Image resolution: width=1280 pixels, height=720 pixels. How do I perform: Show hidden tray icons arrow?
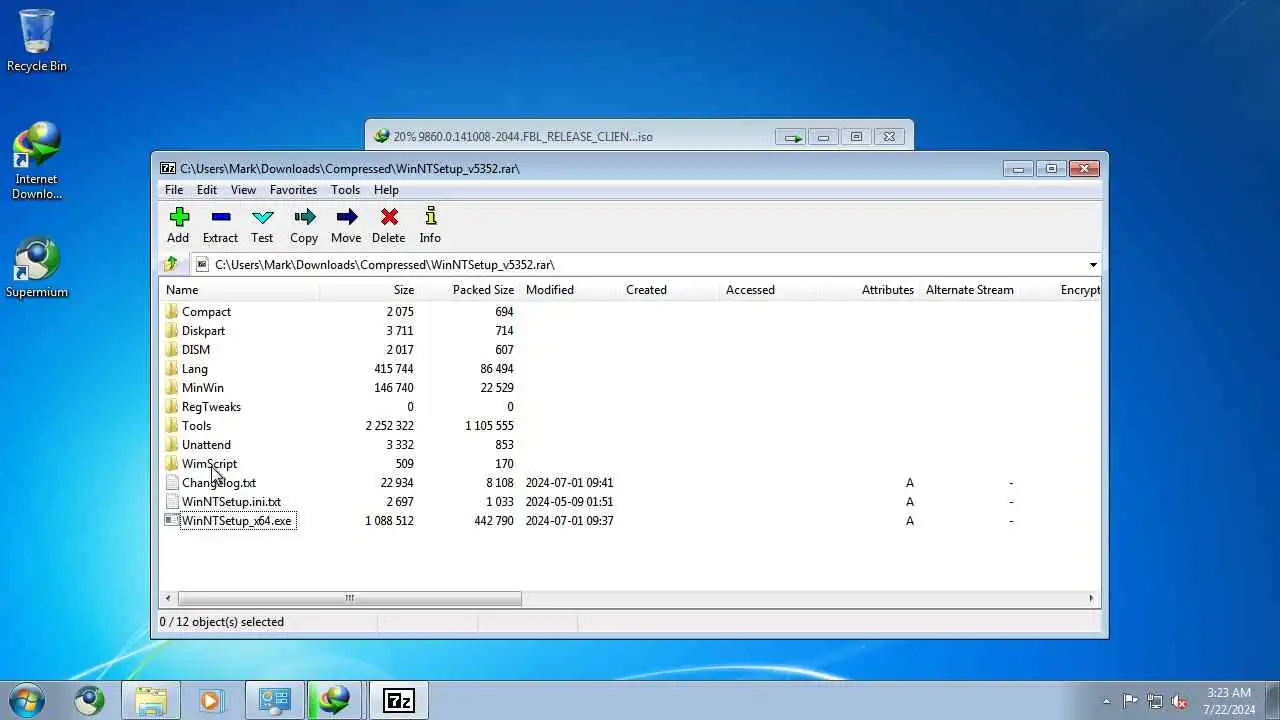point(1106,701)
